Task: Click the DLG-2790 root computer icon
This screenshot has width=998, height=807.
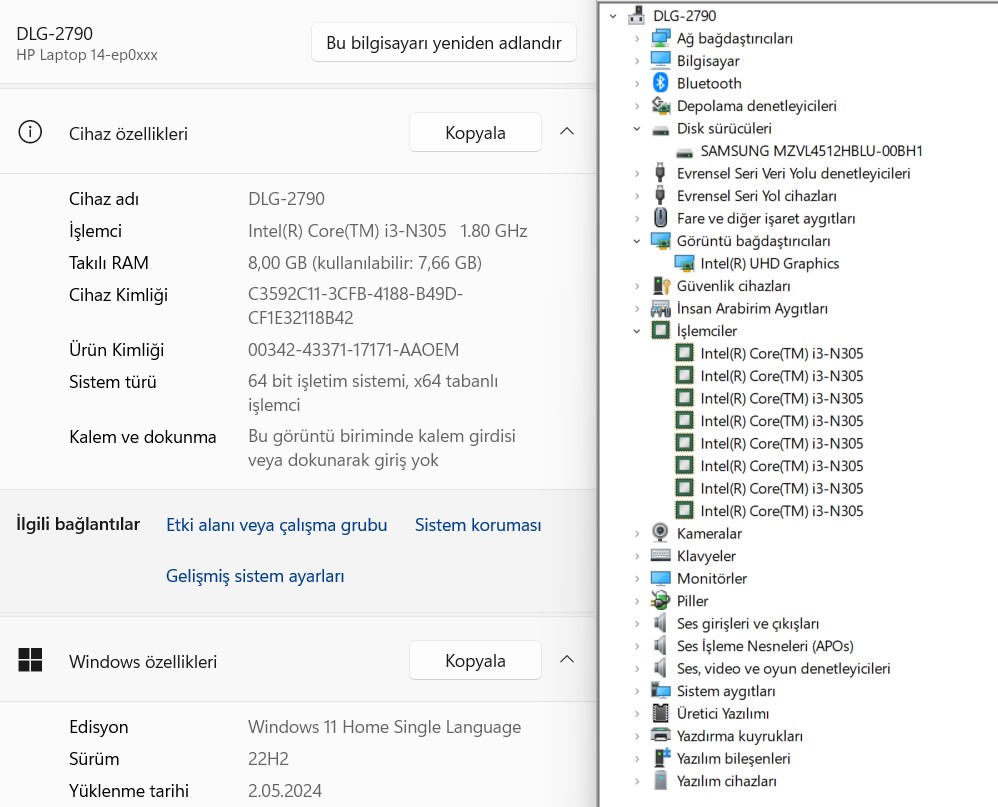Action: 636,15
